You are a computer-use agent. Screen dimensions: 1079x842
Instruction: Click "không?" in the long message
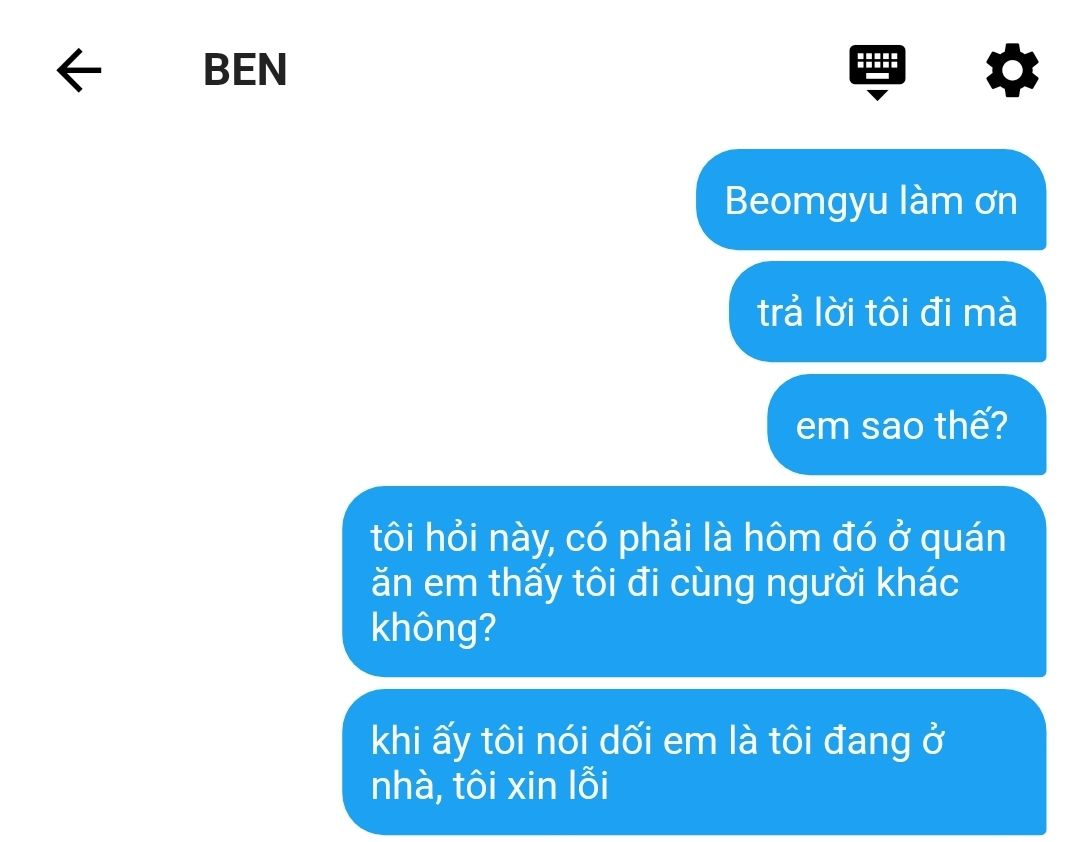point(433,629)
